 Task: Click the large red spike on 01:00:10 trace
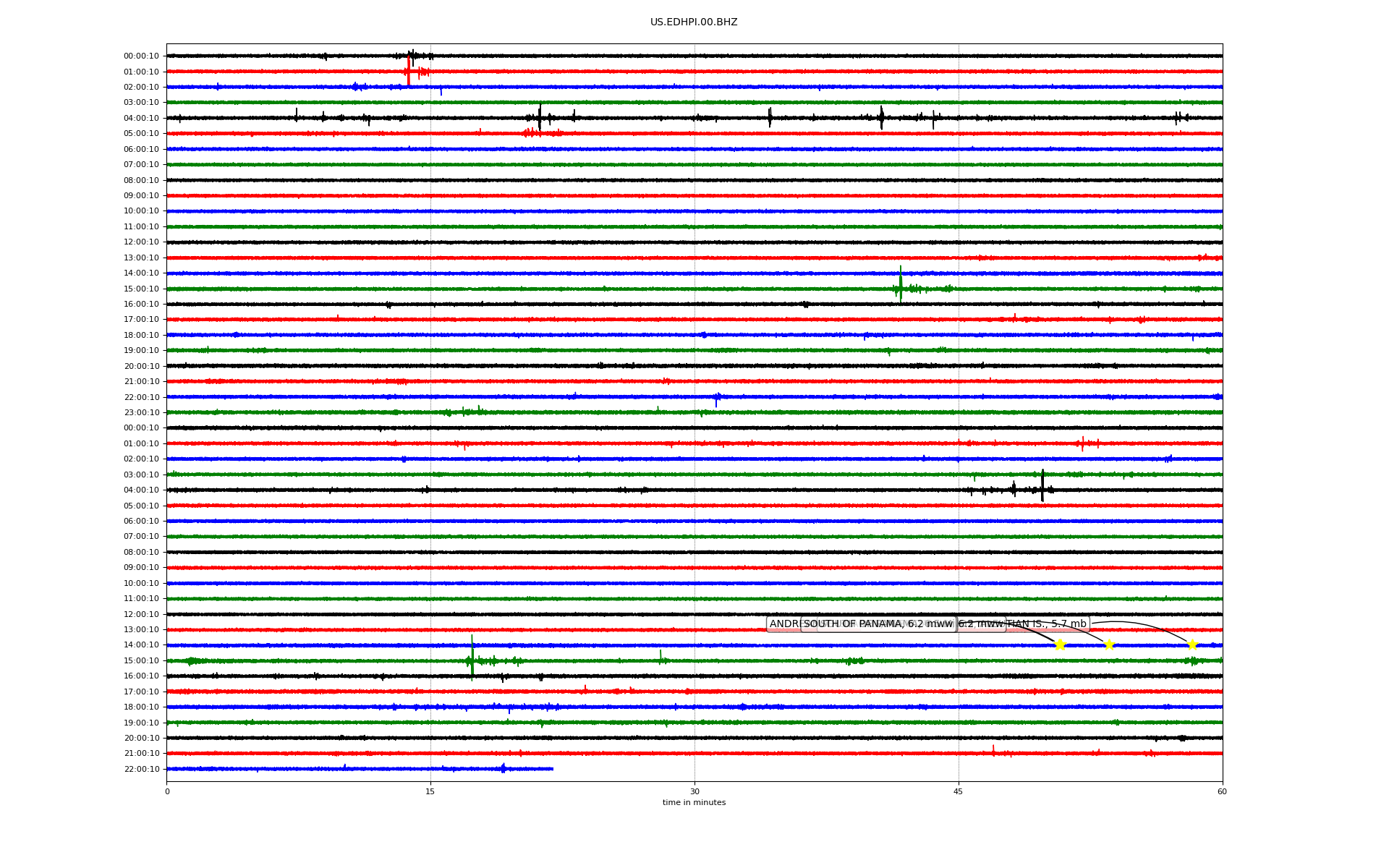409,71
